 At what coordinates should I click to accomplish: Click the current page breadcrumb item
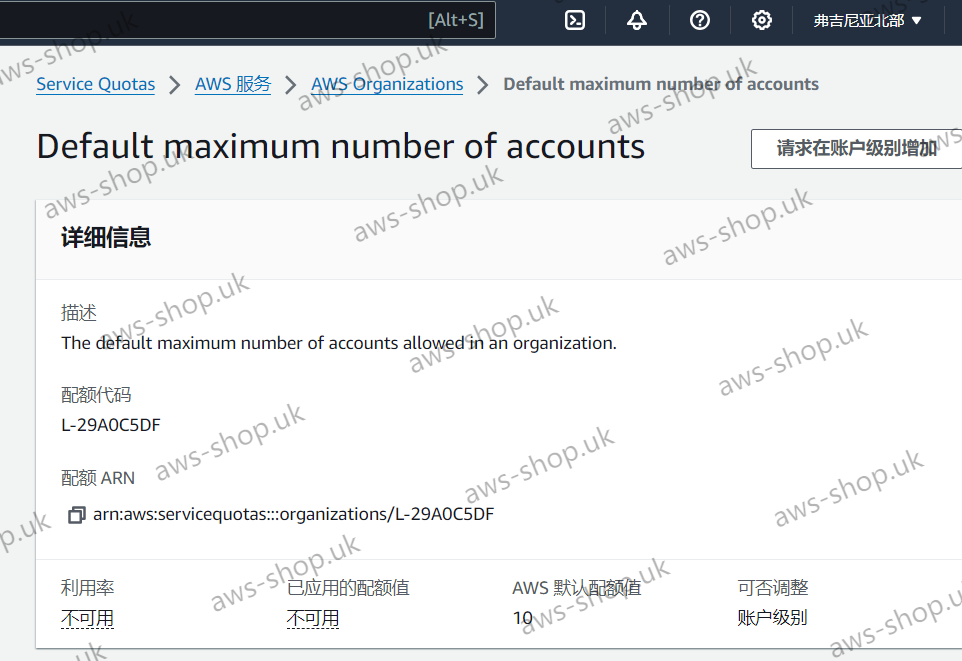pos(660,84)
